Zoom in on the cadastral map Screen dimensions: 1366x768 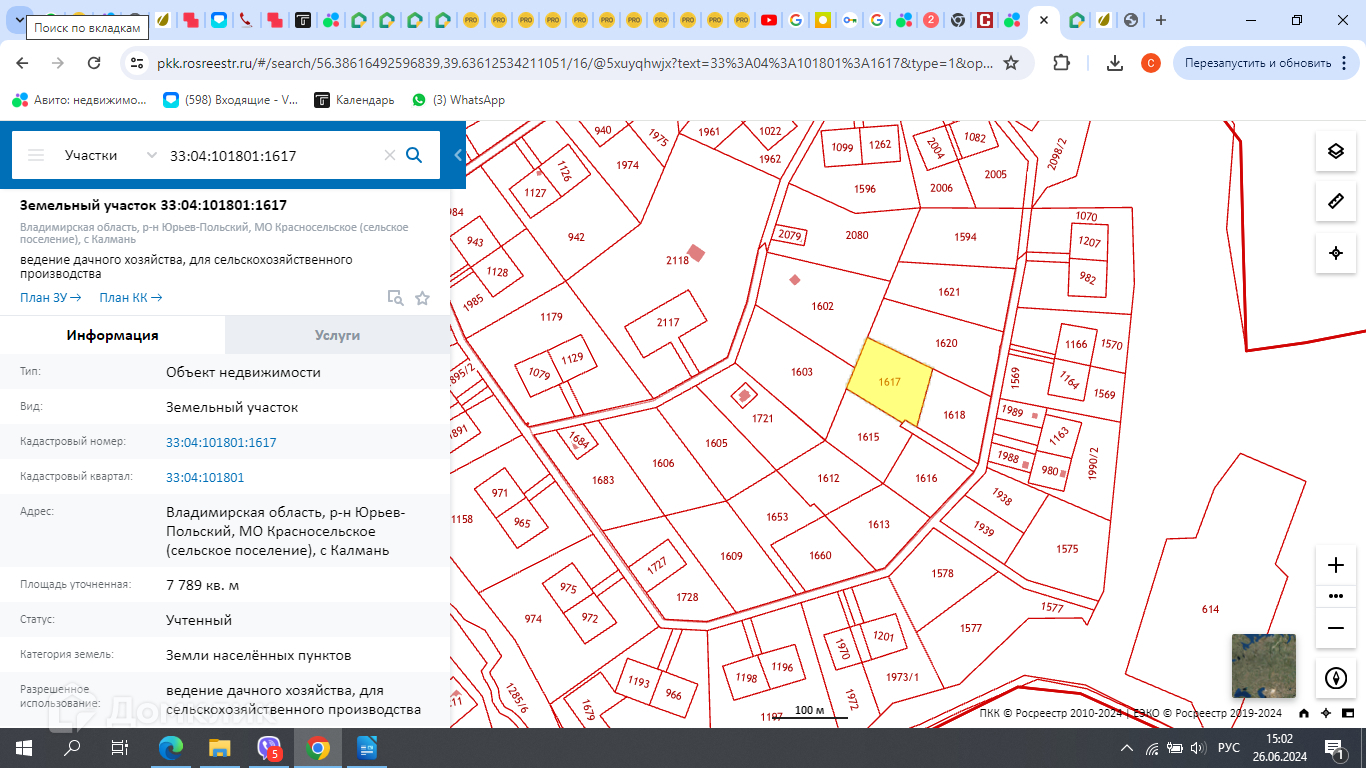(1335, 565)
